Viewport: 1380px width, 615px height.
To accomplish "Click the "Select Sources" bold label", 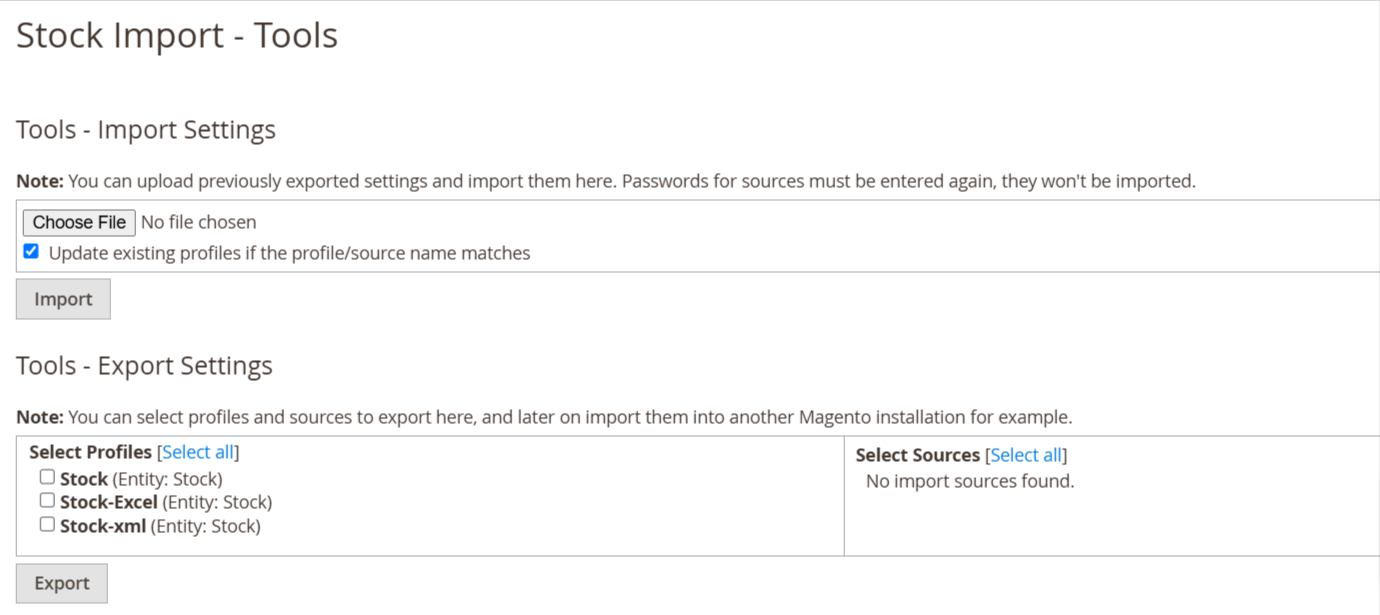I will pyautogui.click(x=918, y=455).
